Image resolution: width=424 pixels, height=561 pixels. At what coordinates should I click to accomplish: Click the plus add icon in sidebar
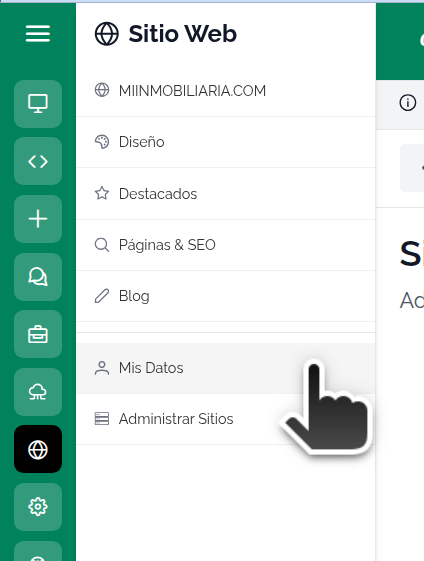click(38, 219)
